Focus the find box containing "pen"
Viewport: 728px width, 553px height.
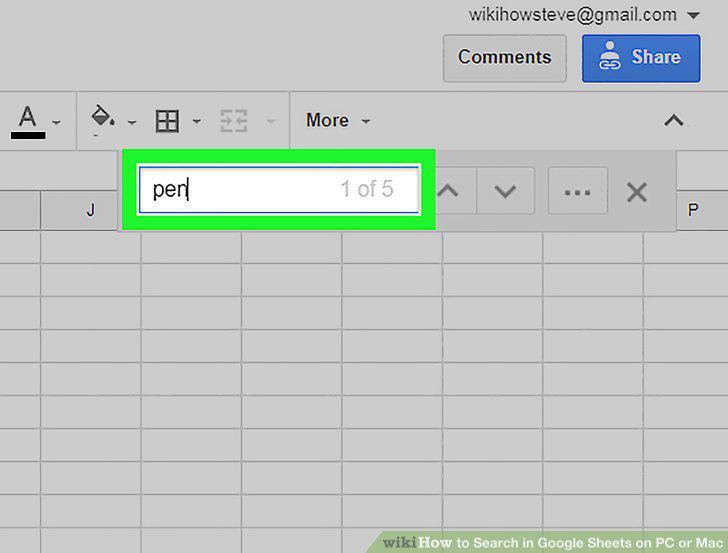pyautogui.click(x=280, y=190)
